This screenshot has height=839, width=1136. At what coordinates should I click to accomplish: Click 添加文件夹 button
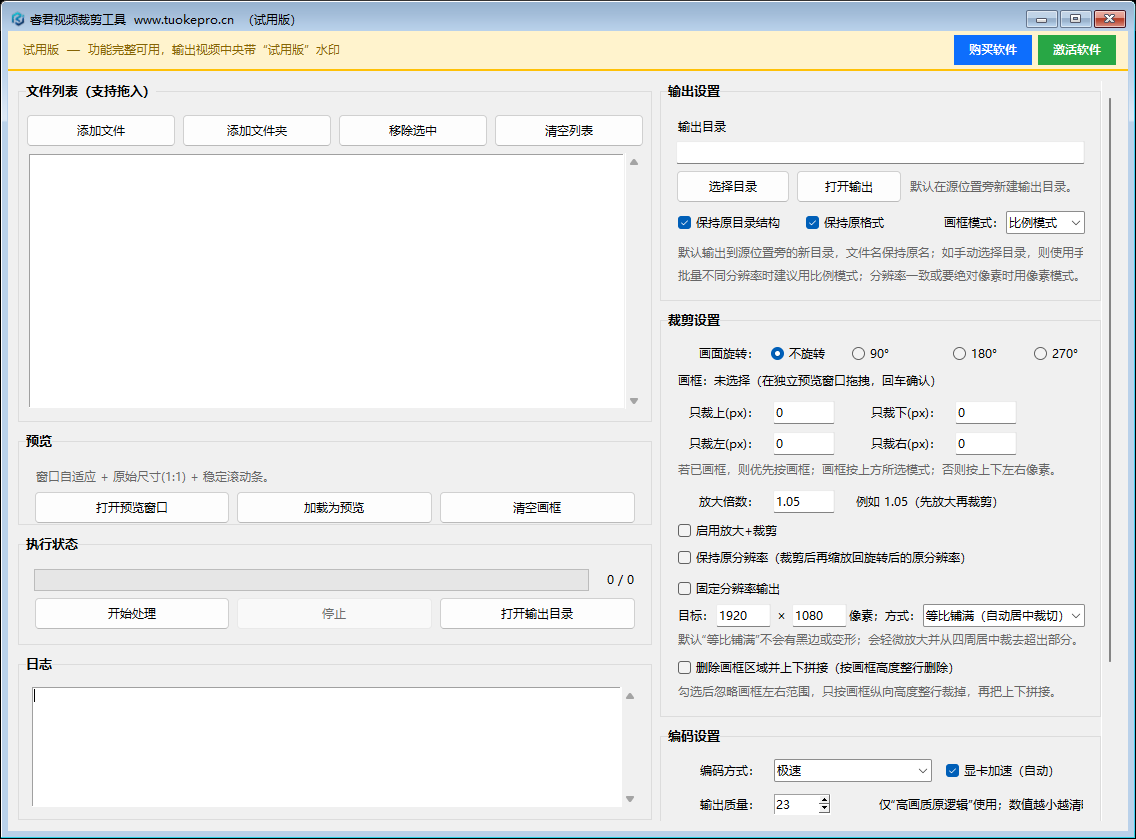(x=257, y=130)
